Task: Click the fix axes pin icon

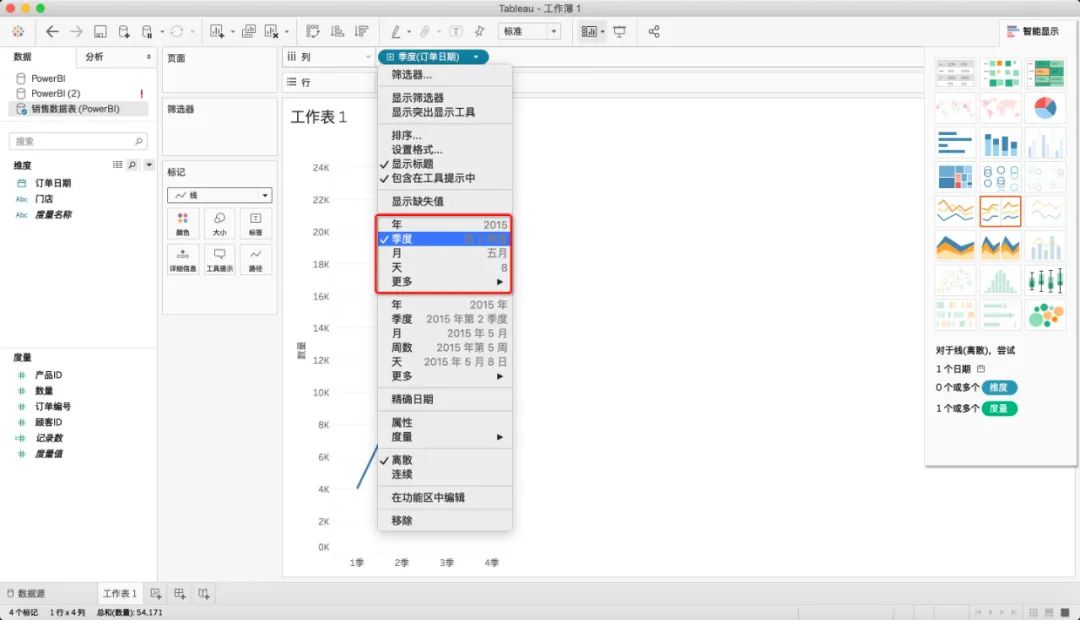Action: point(480,31)
